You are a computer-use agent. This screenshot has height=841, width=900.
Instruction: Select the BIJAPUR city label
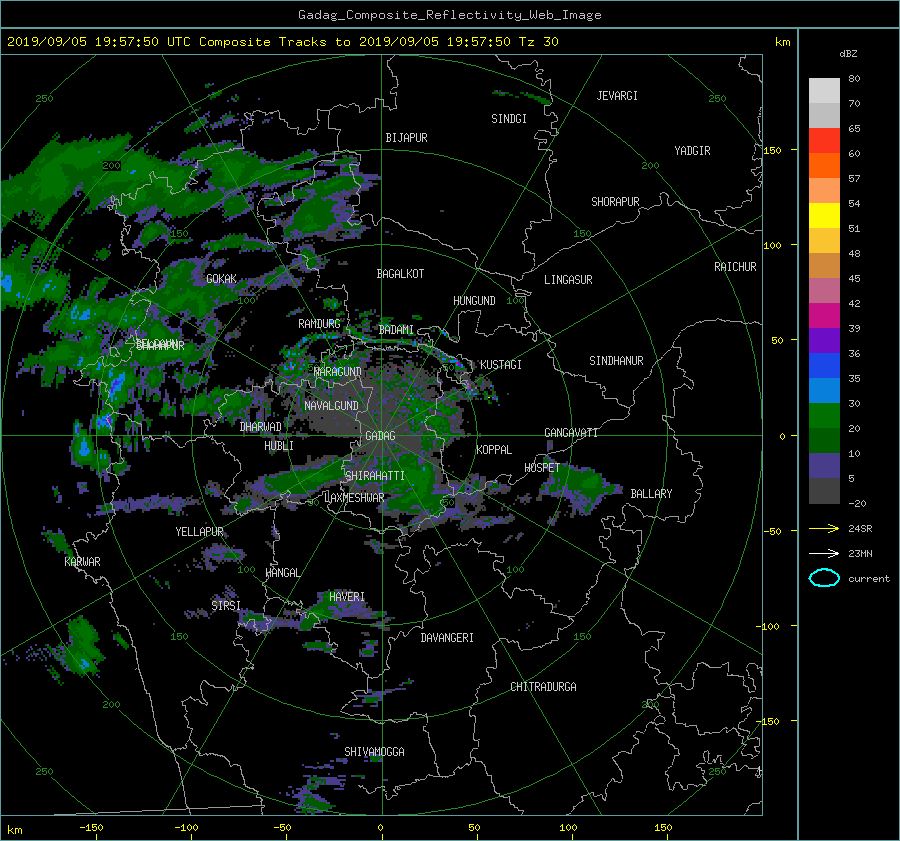click(x=406, y=138)
